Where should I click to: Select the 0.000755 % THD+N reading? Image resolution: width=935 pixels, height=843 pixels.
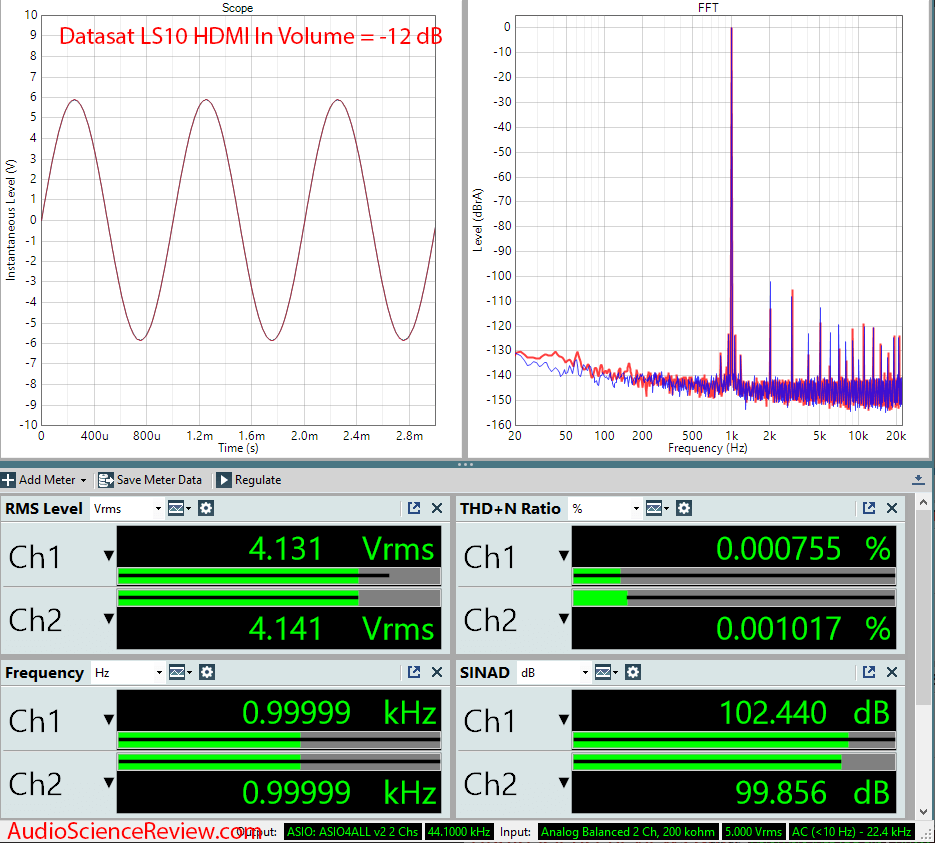[x=734, y=547]
